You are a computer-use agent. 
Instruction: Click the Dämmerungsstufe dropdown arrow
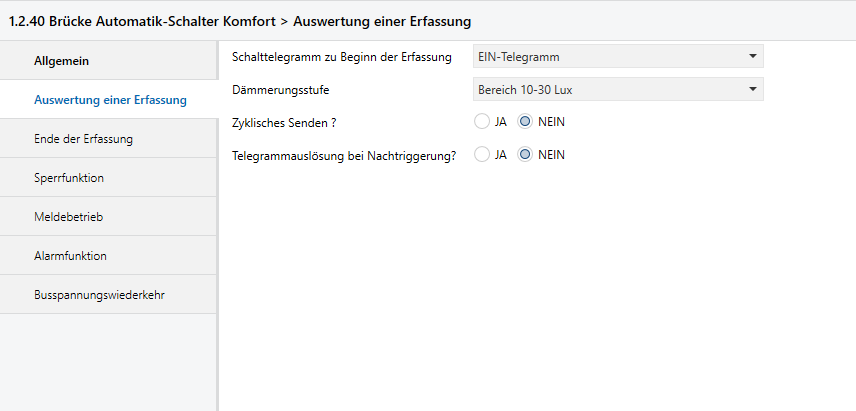(x=752, y=90)
